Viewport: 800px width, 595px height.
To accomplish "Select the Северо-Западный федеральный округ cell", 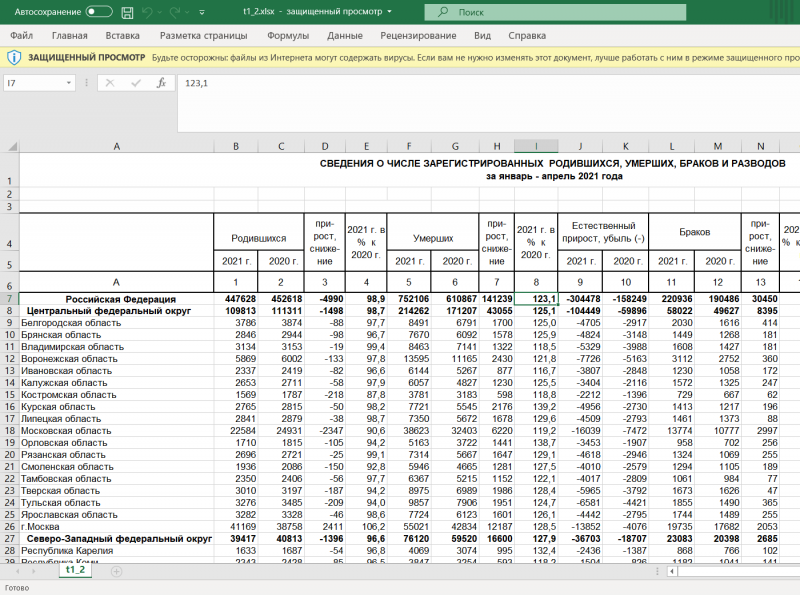I will point(116,538).
